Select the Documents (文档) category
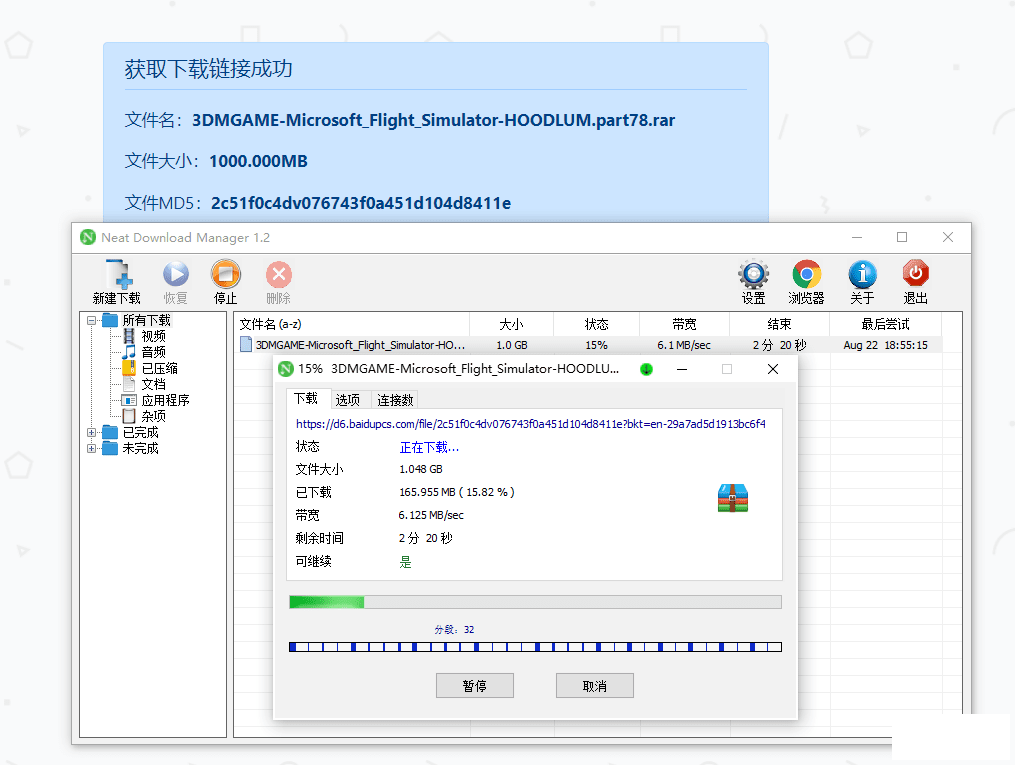Image resolution: width=1015 pixels, height=765 pixels. point(153,384)
